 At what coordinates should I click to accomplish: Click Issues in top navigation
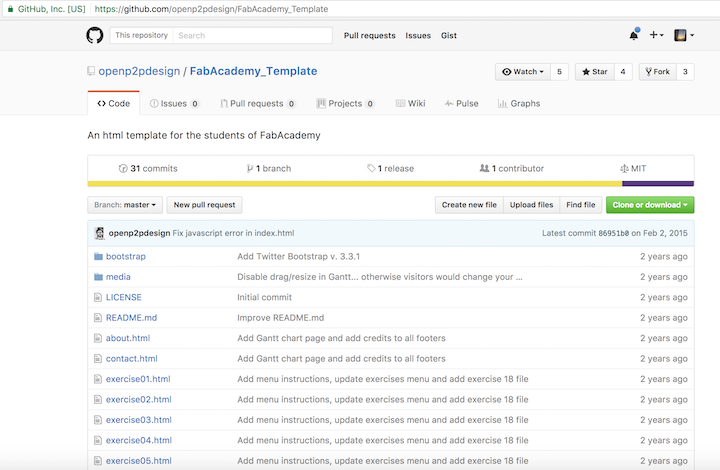[418, 35]
